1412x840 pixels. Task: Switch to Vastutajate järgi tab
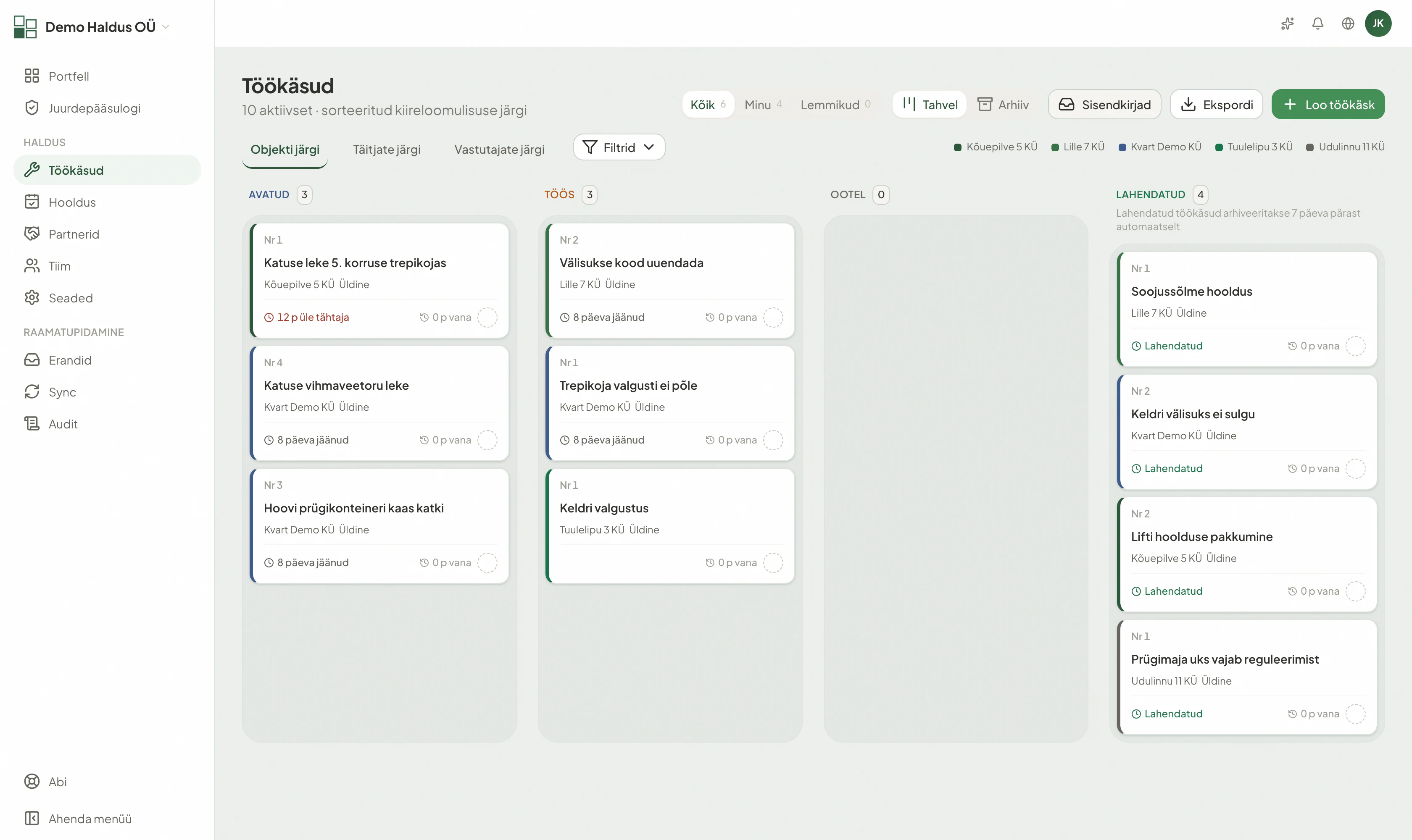point(499,150)
